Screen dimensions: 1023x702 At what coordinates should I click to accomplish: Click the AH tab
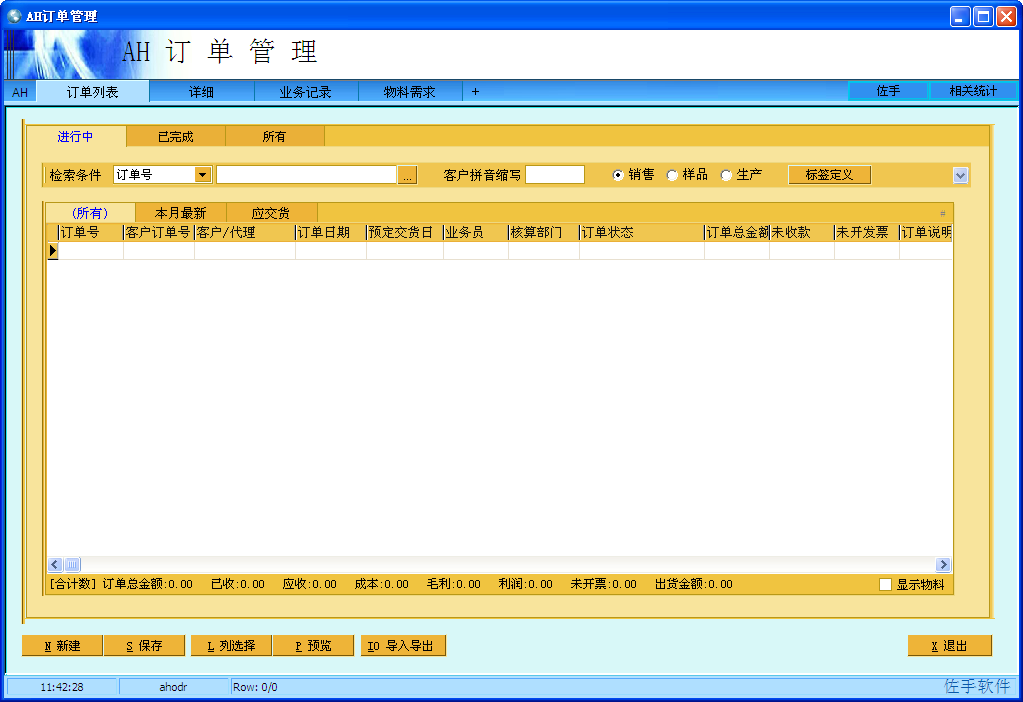[x=20, y=92]
